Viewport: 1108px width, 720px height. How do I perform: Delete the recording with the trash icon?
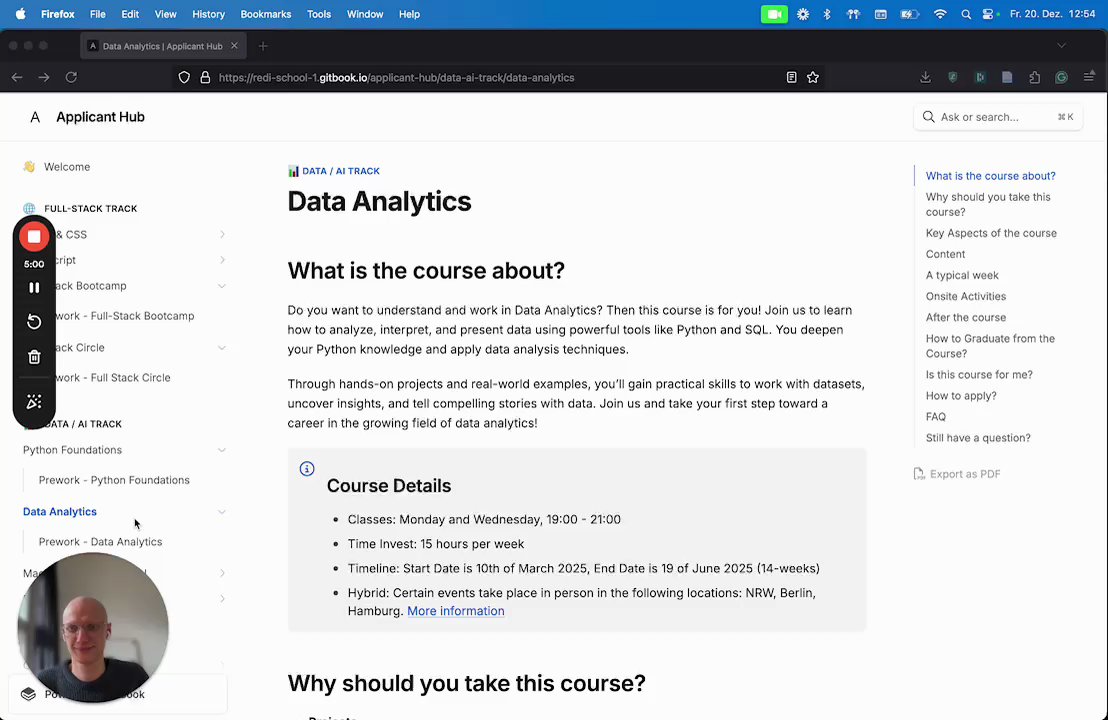click(34, 357)
